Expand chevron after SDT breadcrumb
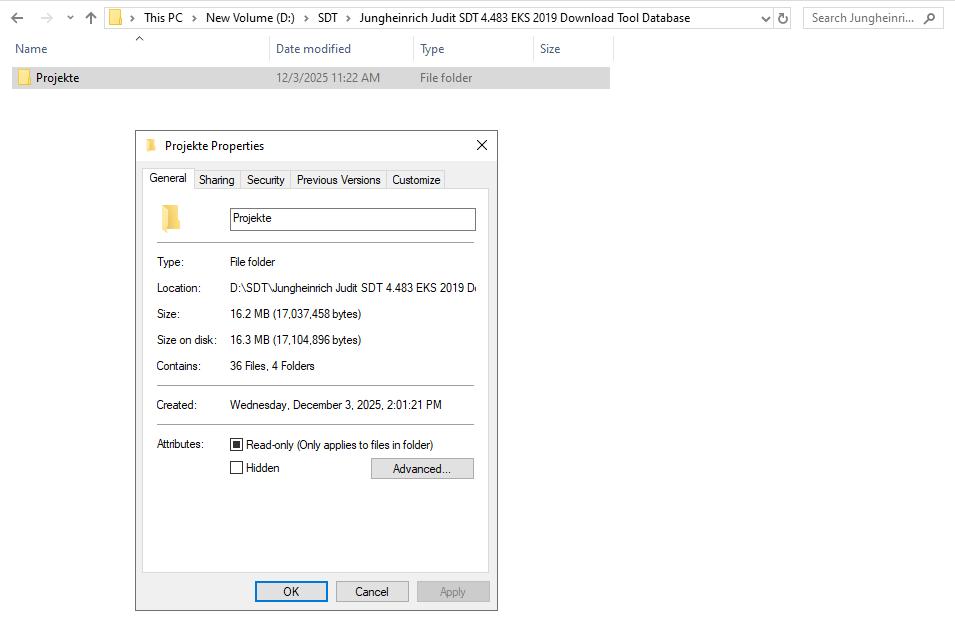Viewport: 955px width, 644px height. [x=348, y=18]
